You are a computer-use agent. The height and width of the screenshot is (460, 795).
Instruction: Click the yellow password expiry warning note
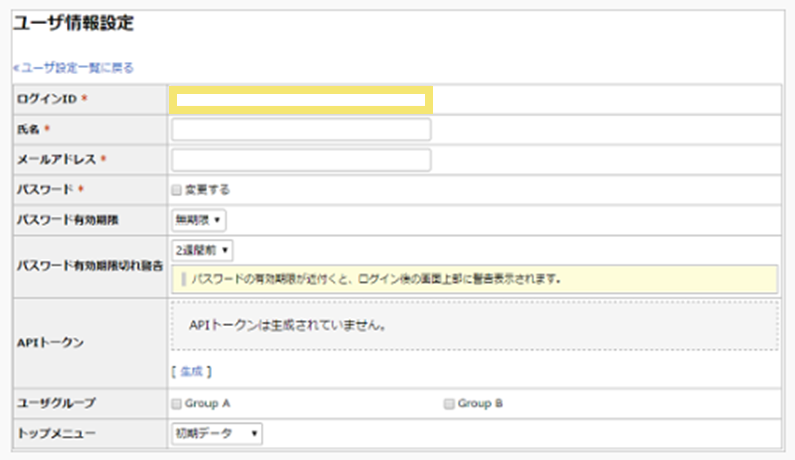tap(474, 279)
